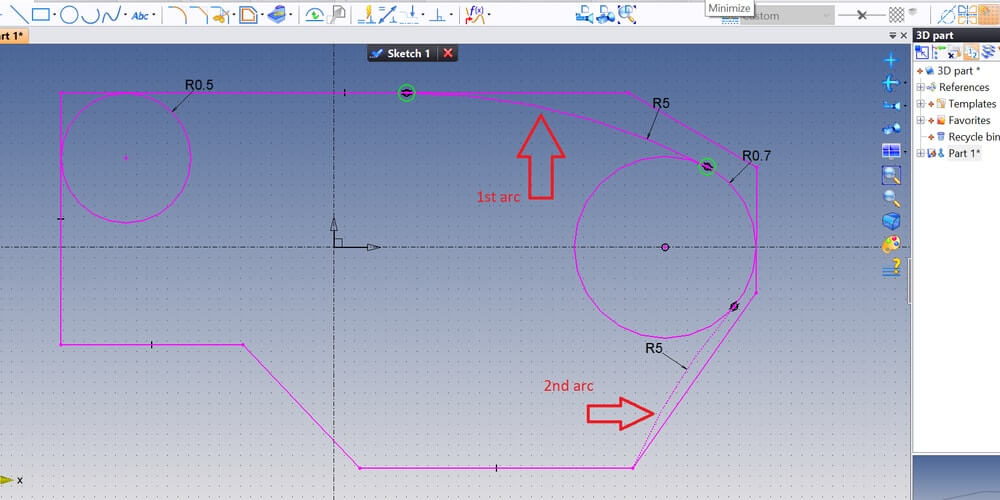Select the Trim scissors tool
The height and width of the screenshot is (500, 1000).
click(x=221, y=15)
